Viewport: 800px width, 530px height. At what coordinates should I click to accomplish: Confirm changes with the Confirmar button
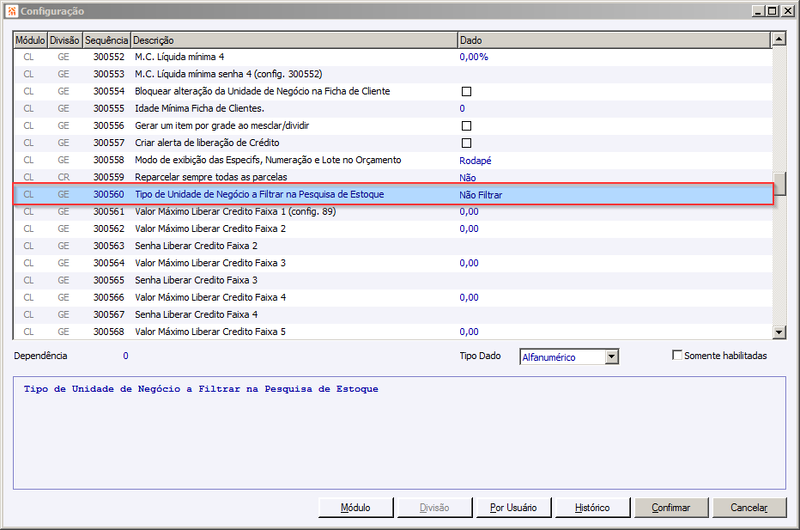pyautogui.click(x=671, y=508)
